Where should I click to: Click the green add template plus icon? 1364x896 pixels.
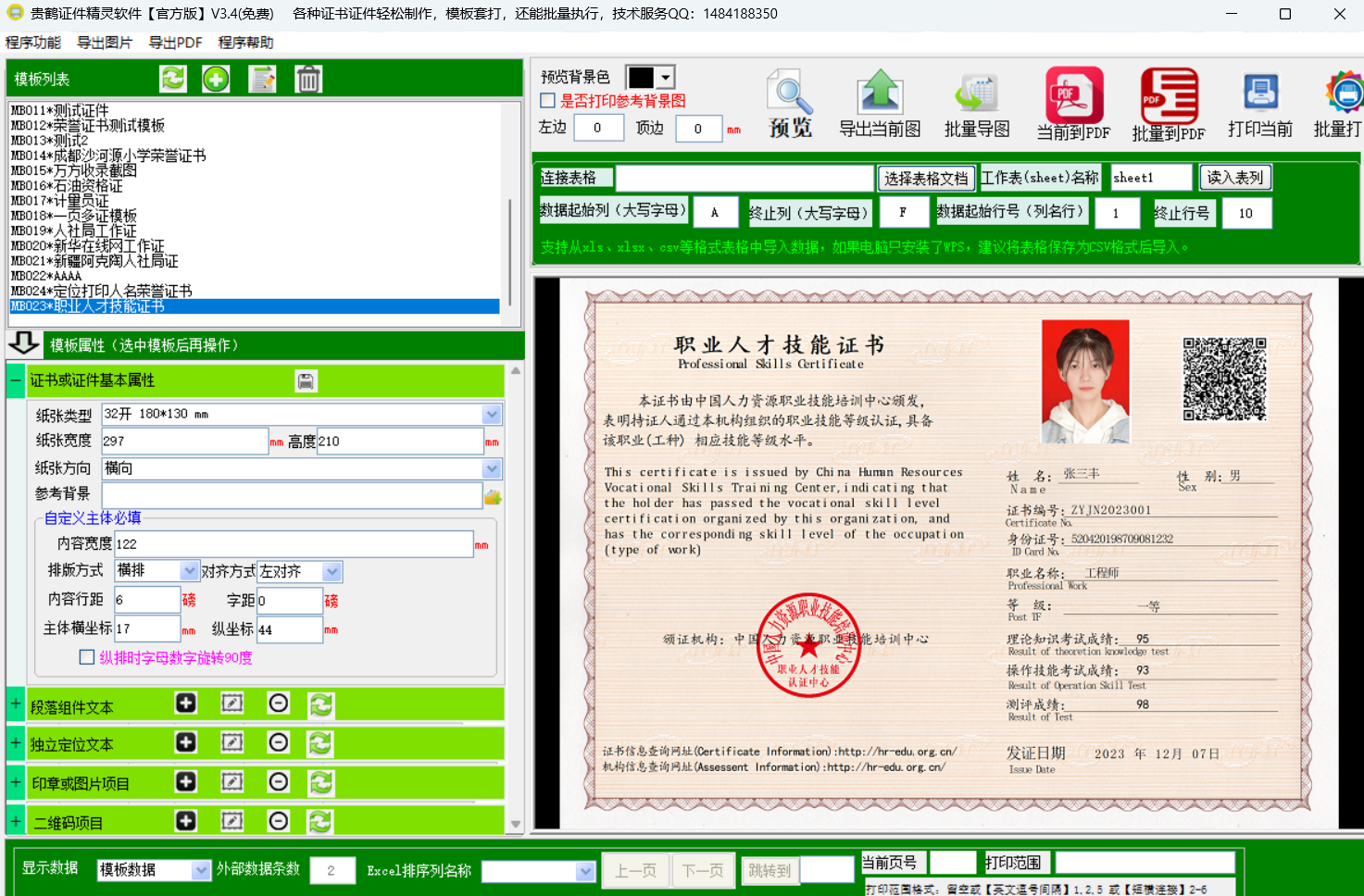click(216, 80)
